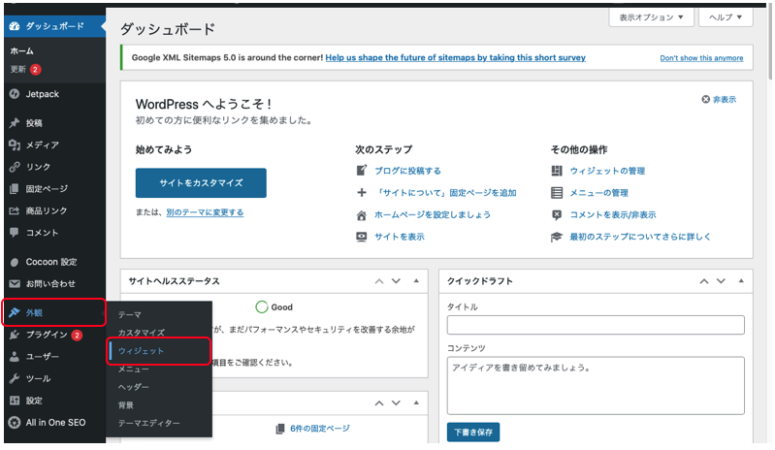Viewport: 775px width, 450px height.
Task: Move サイトヘルスステータス panel down
Action: 396,281
